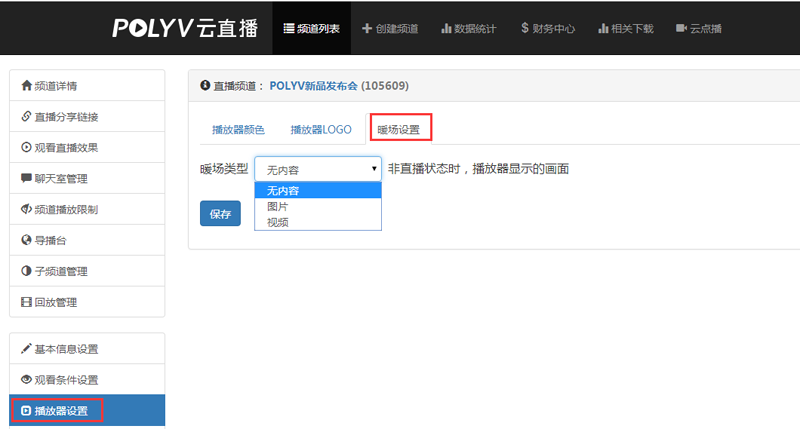Click the camera icon for 云点播

tap(681, 28)
